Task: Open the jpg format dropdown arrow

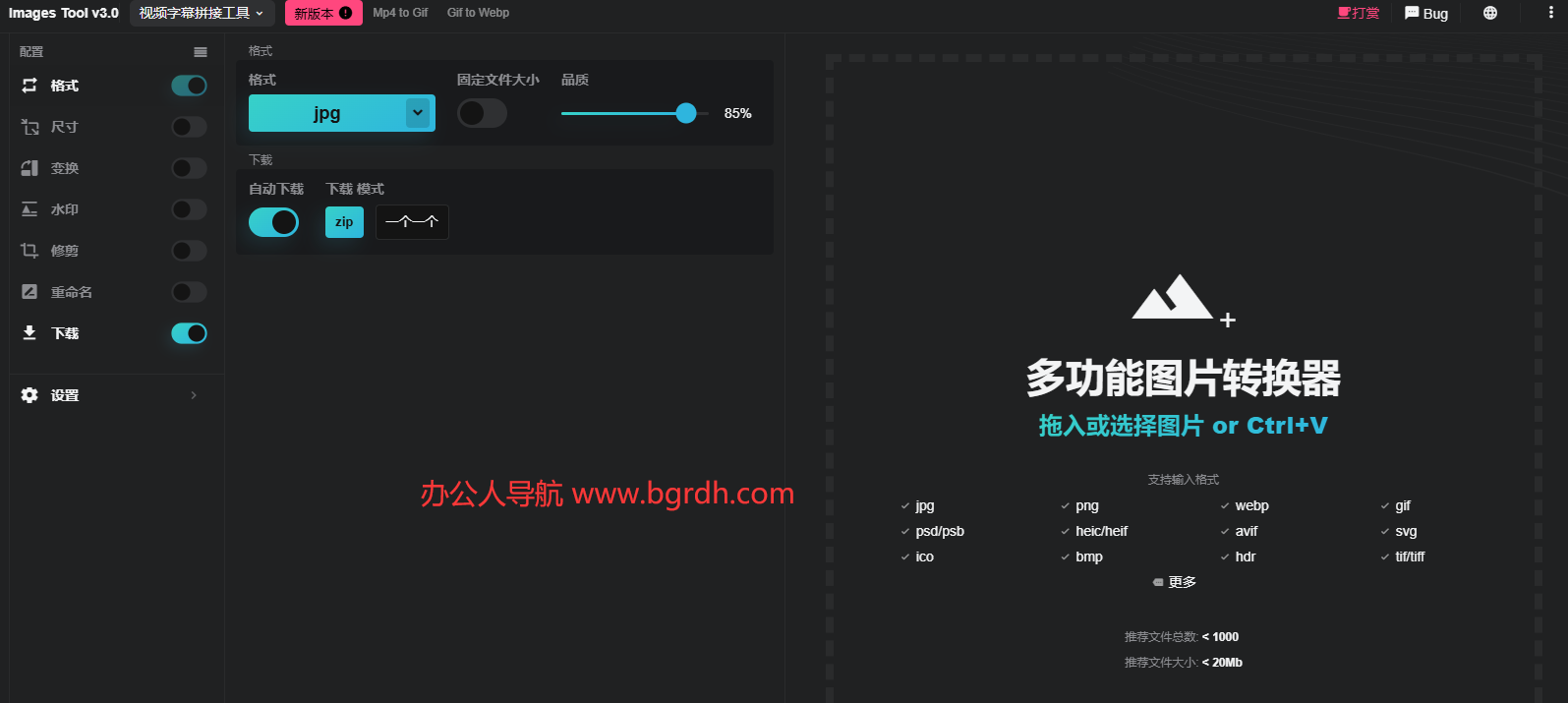Action: pyautogui.click(x=418, y=113)
